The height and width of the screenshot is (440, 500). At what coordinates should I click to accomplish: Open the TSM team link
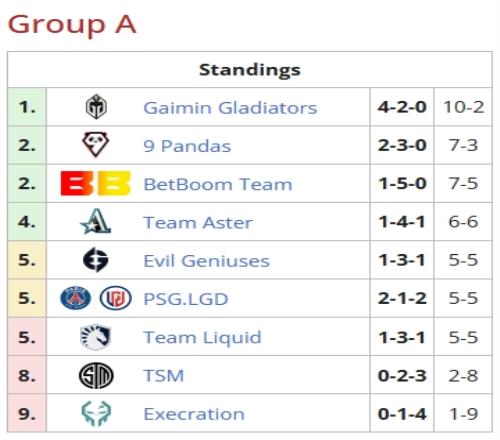pyautogui.click(x=164, y=376)
